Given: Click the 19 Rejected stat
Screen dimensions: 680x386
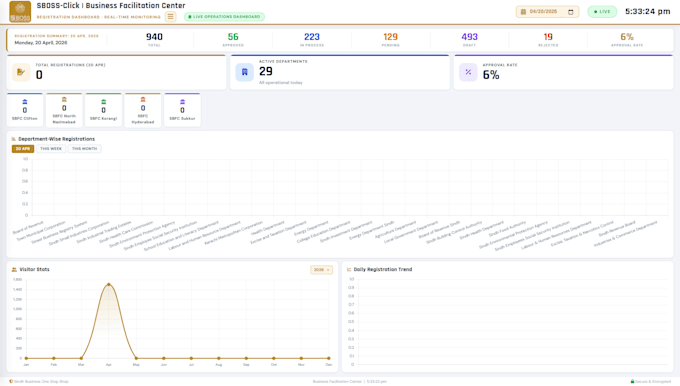Looking at the screenshot, I should click(x=548, y=39).
